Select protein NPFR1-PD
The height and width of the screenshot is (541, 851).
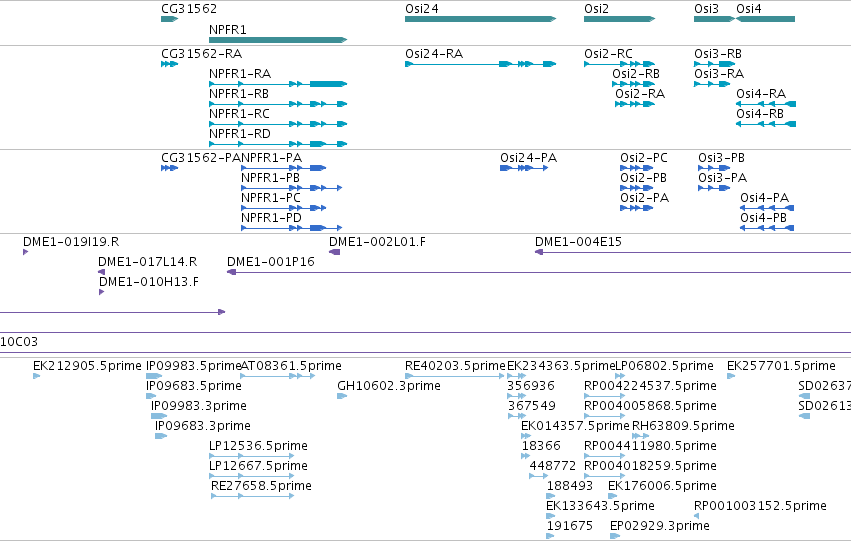pos(291,228)
